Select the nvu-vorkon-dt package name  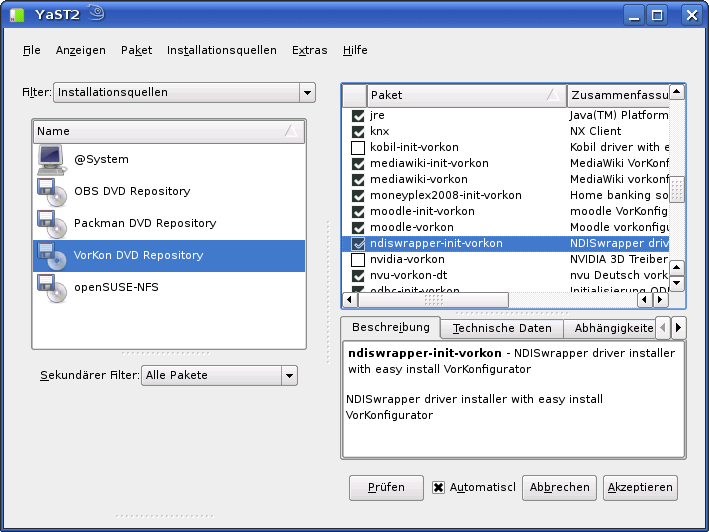point(408,275)
